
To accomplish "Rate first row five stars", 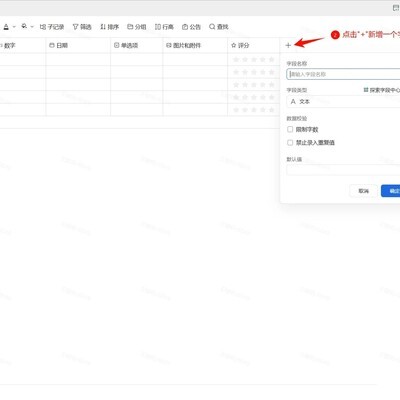I will 271,59.
